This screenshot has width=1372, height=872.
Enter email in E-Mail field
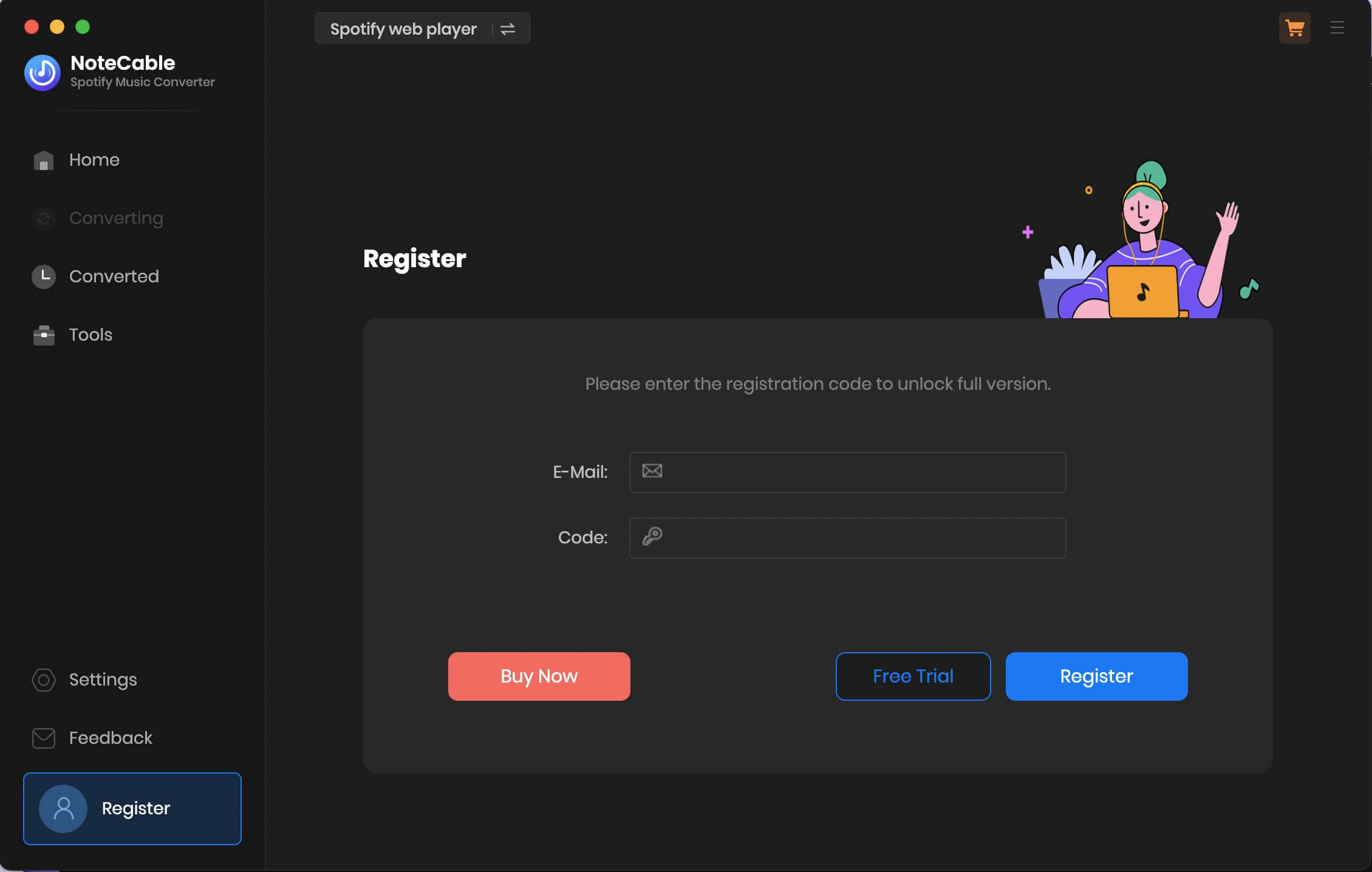pos(847,471)
